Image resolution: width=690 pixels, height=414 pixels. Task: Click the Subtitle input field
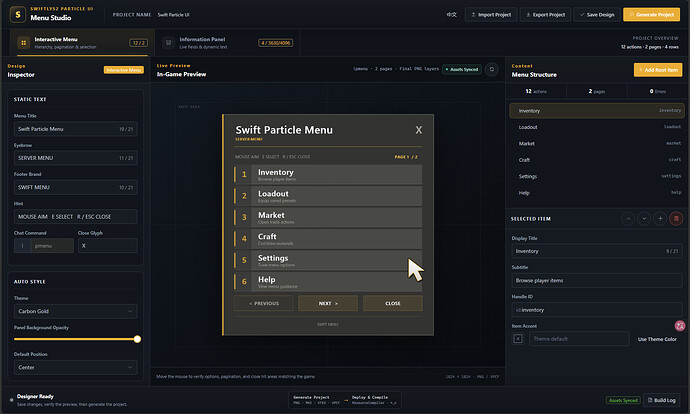(597, 280)
